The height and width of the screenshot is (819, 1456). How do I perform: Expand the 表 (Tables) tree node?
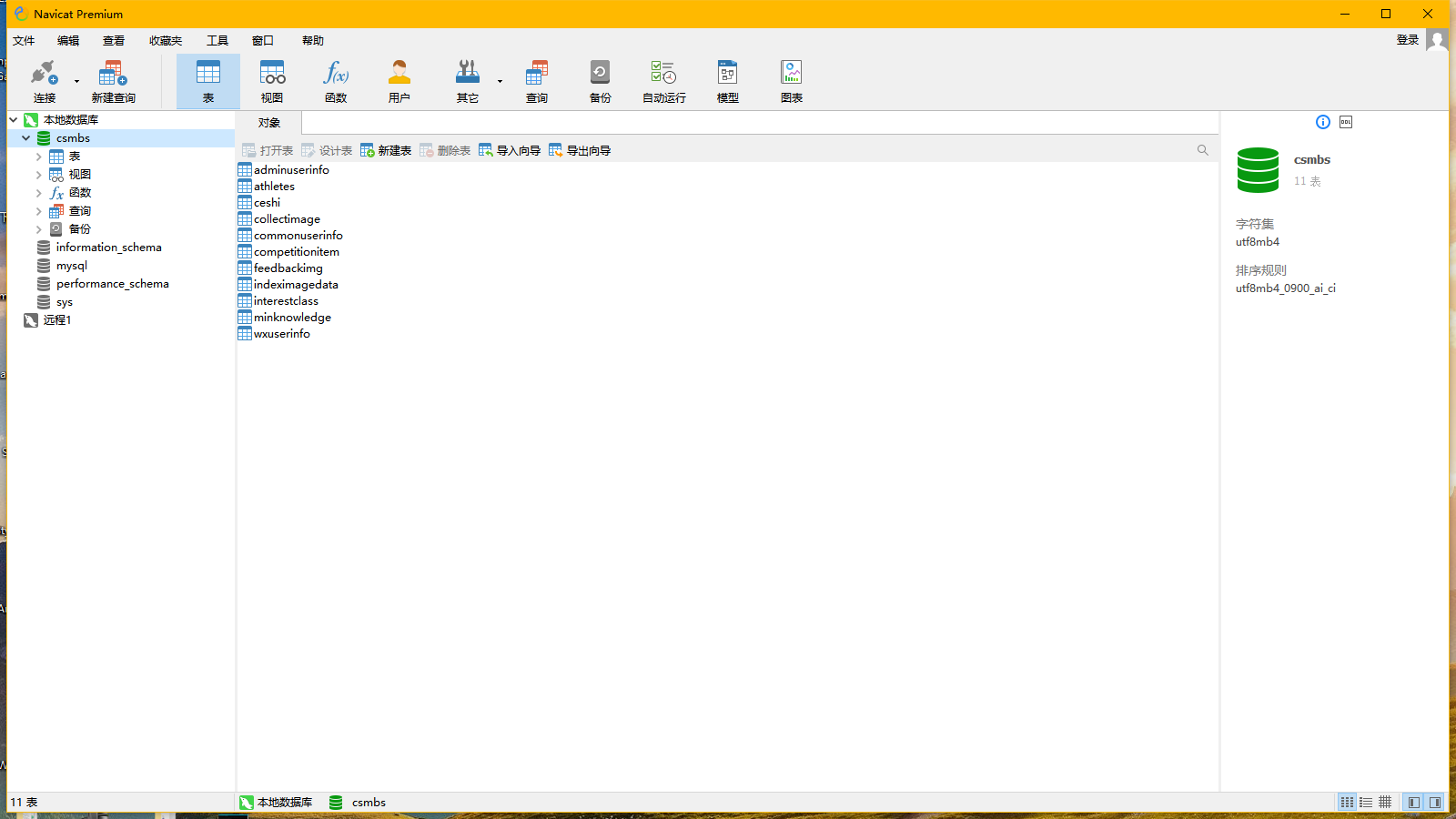click(39, 157)
